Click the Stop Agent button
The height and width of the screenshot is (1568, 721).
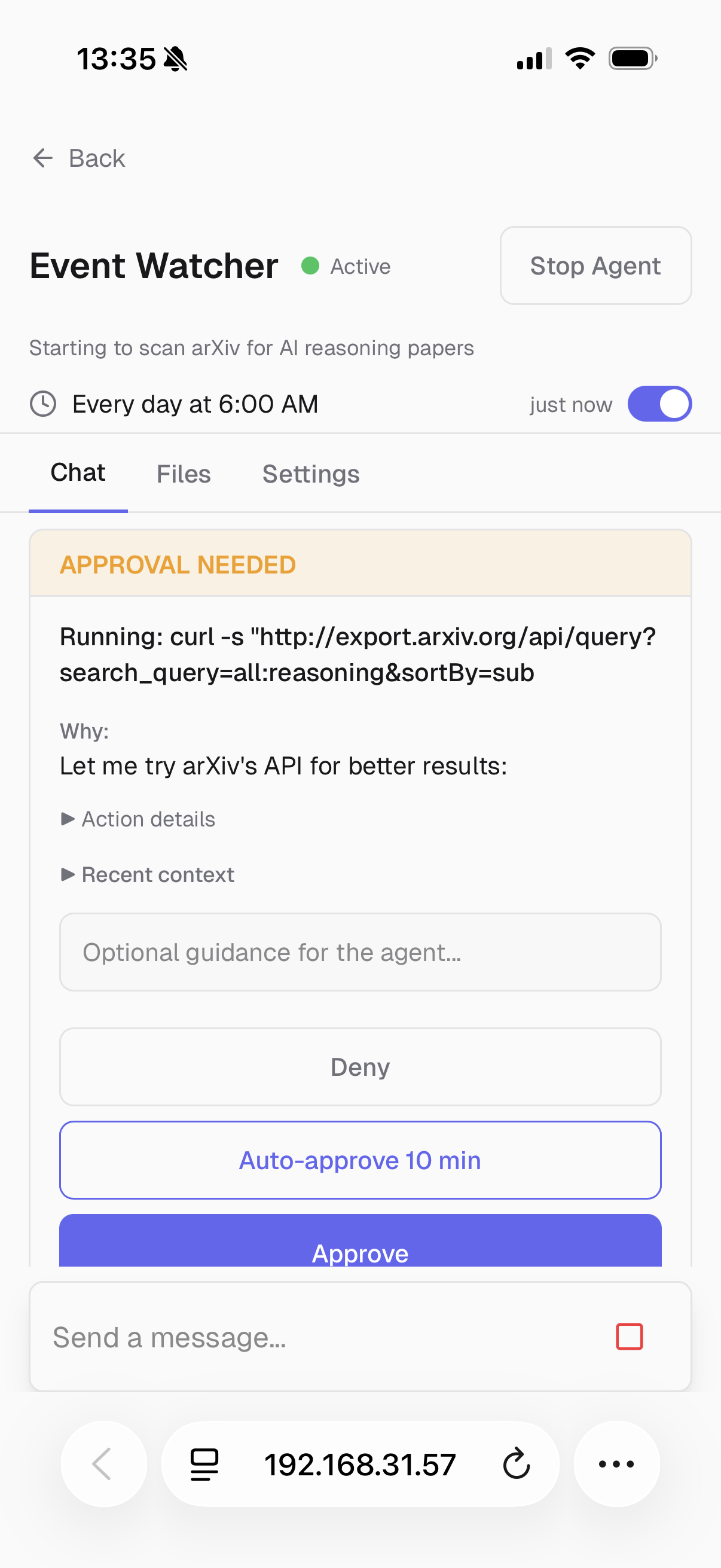(595, 266)
